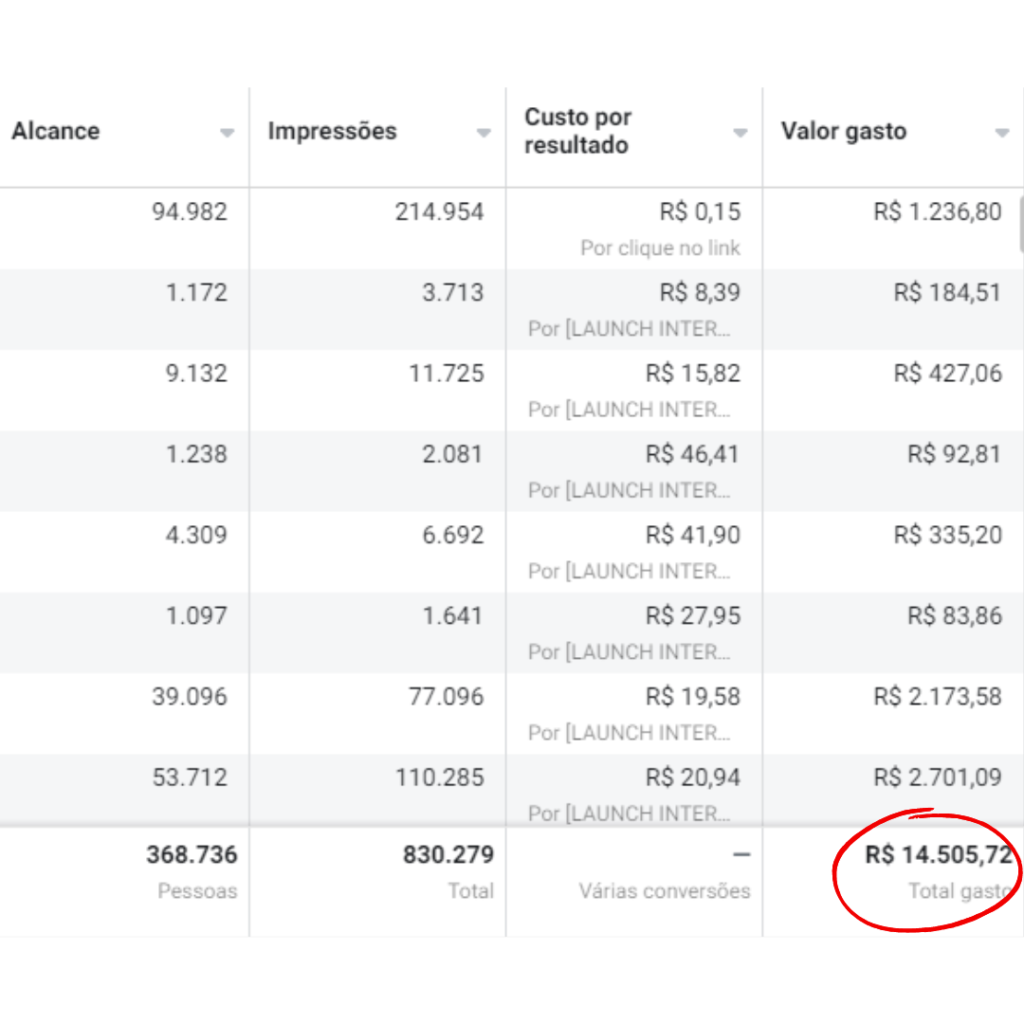
Task: Click the Várias conversões label
Action: pos(665,891)
